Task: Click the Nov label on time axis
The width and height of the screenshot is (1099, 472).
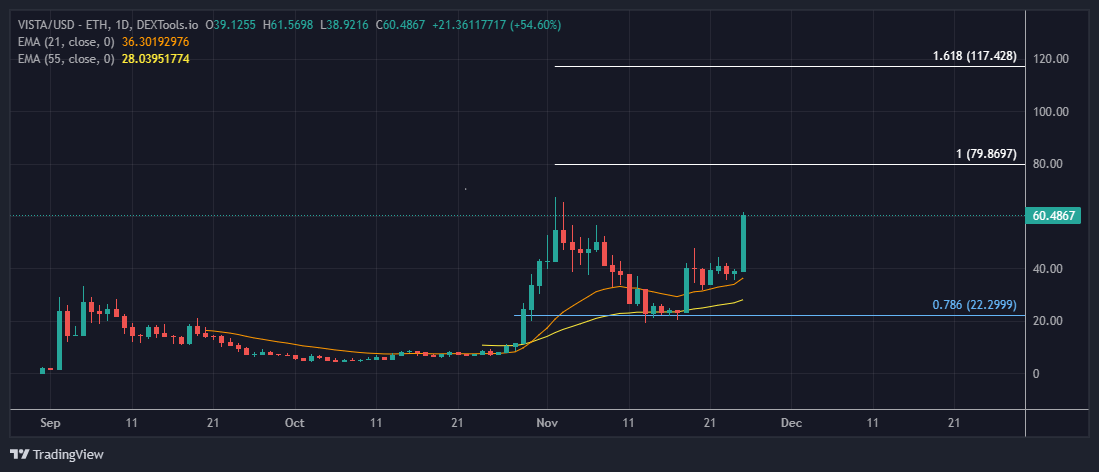Action: click(547, 424)
